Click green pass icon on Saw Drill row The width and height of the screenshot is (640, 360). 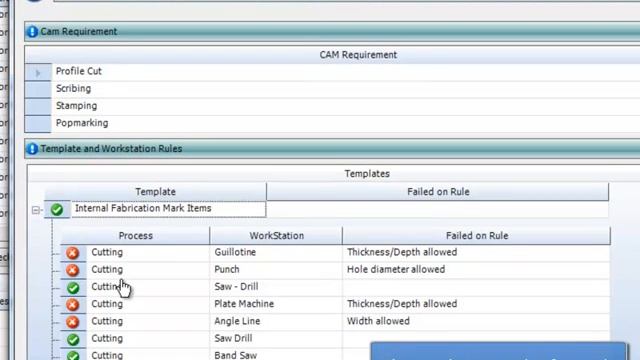coord(73,340)
